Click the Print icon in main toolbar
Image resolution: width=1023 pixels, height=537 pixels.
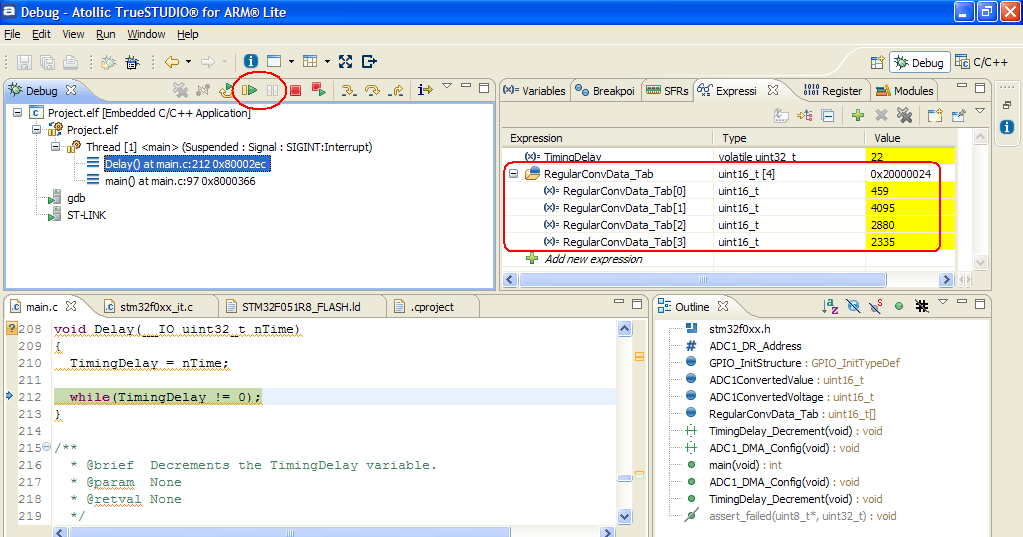[x=70, y=62]
